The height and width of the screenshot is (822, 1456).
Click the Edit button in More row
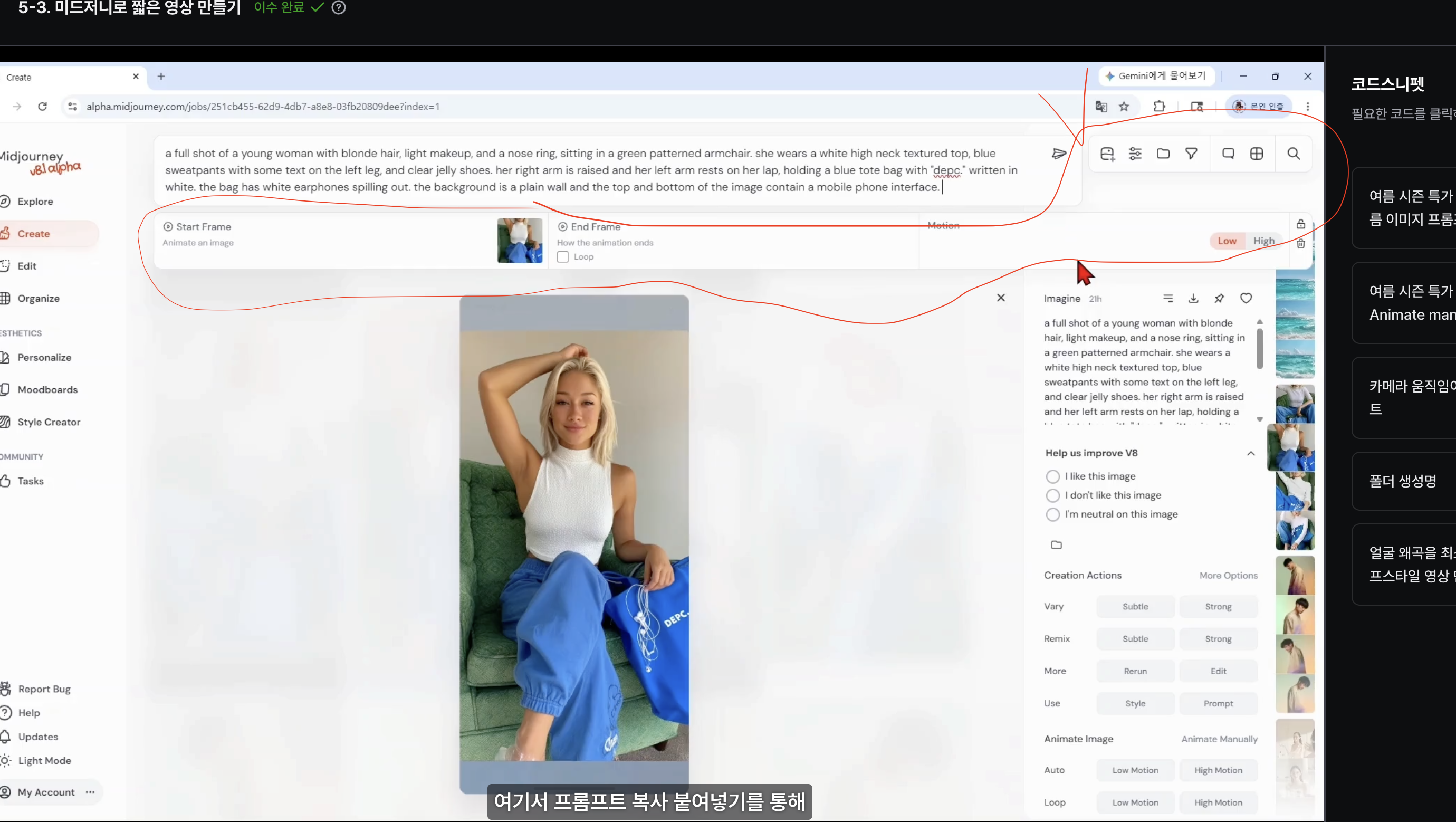tap(1218, 671)
